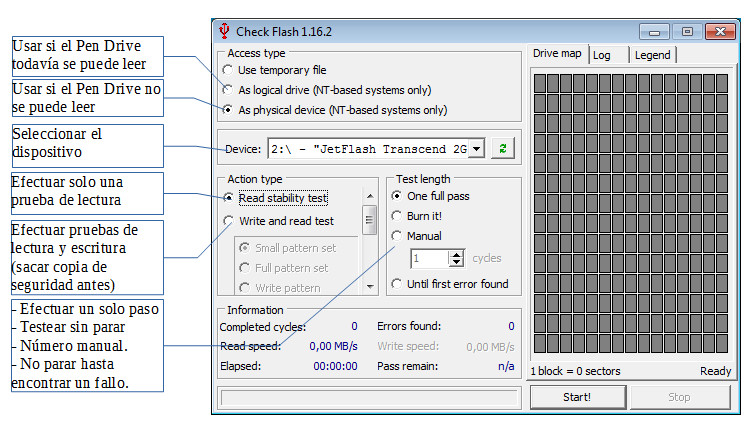This screenshot has height=435, width=756.
Task: Click the 'Completed cycles:' label
Action: coord(263,327)
